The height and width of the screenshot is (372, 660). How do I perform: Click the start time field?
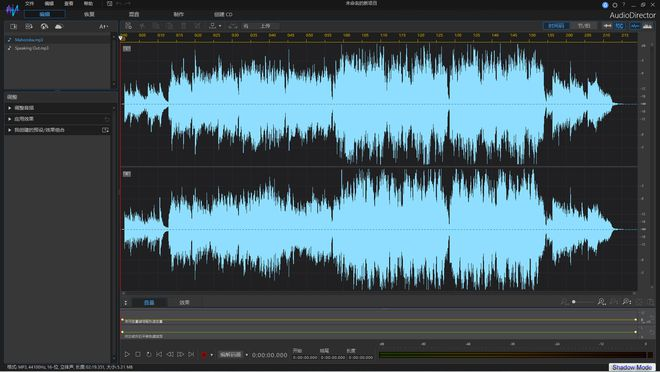pyautogui.click(x=305, y=358)
